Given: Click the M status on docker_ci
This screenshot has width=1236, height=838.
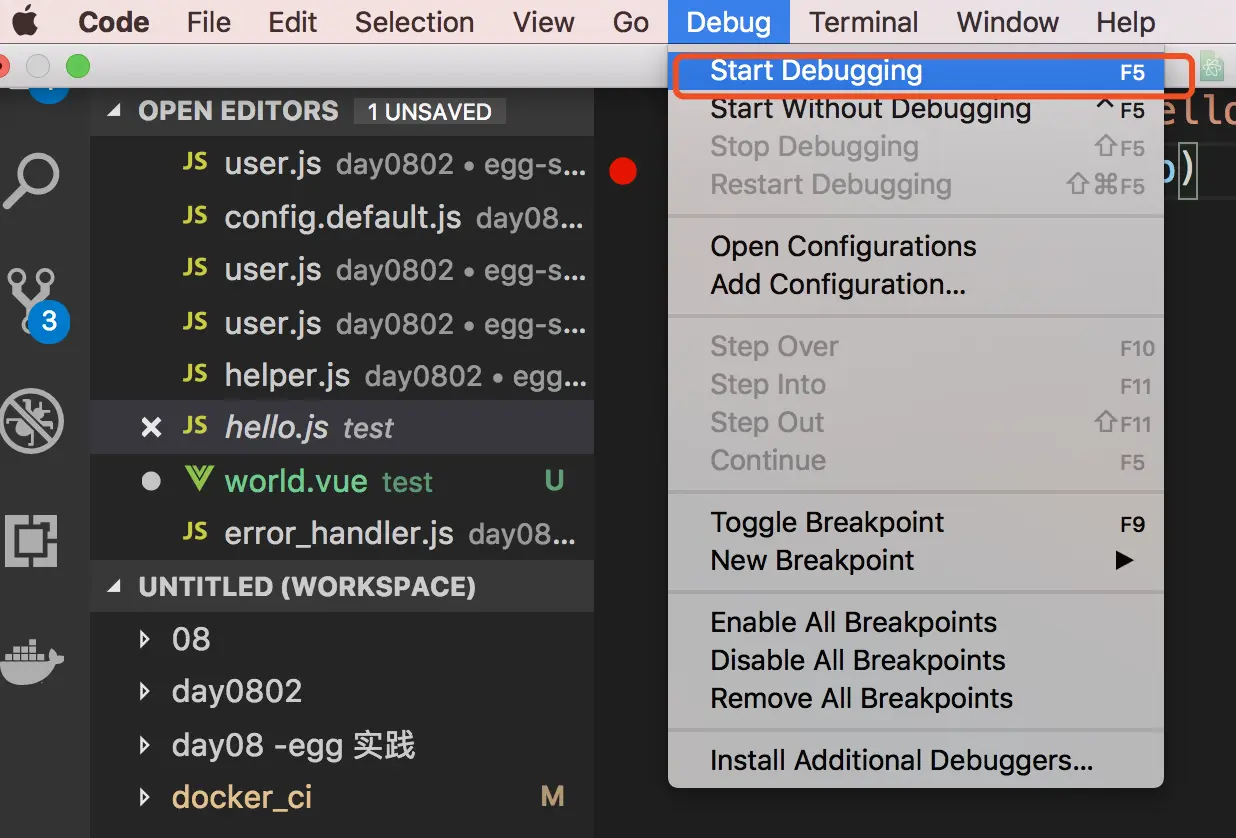Looking at the screenshot, I should [553, 797].
